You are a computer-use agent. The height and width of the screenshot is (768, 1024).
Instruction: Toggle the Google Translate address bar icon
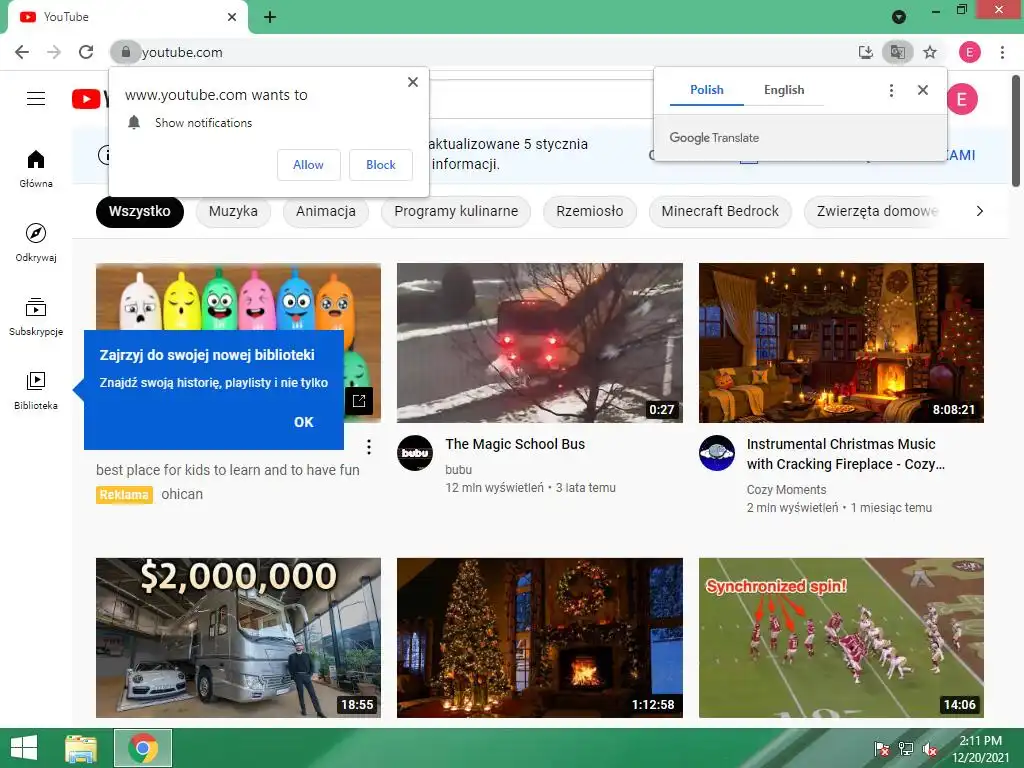pyautogui.click(x=897, y=52)
